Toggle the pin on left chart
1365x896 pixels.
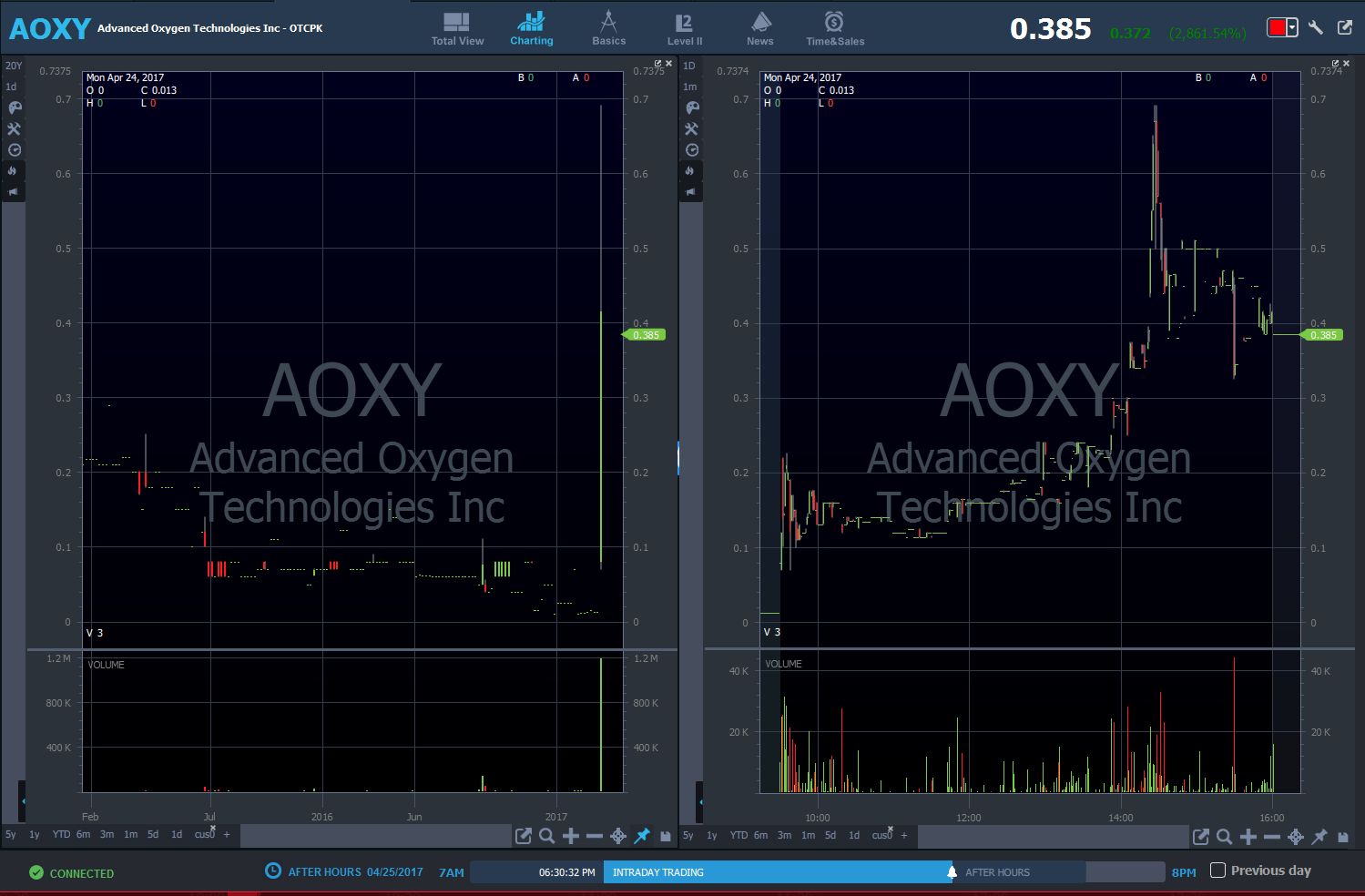[x=642, y=836]
